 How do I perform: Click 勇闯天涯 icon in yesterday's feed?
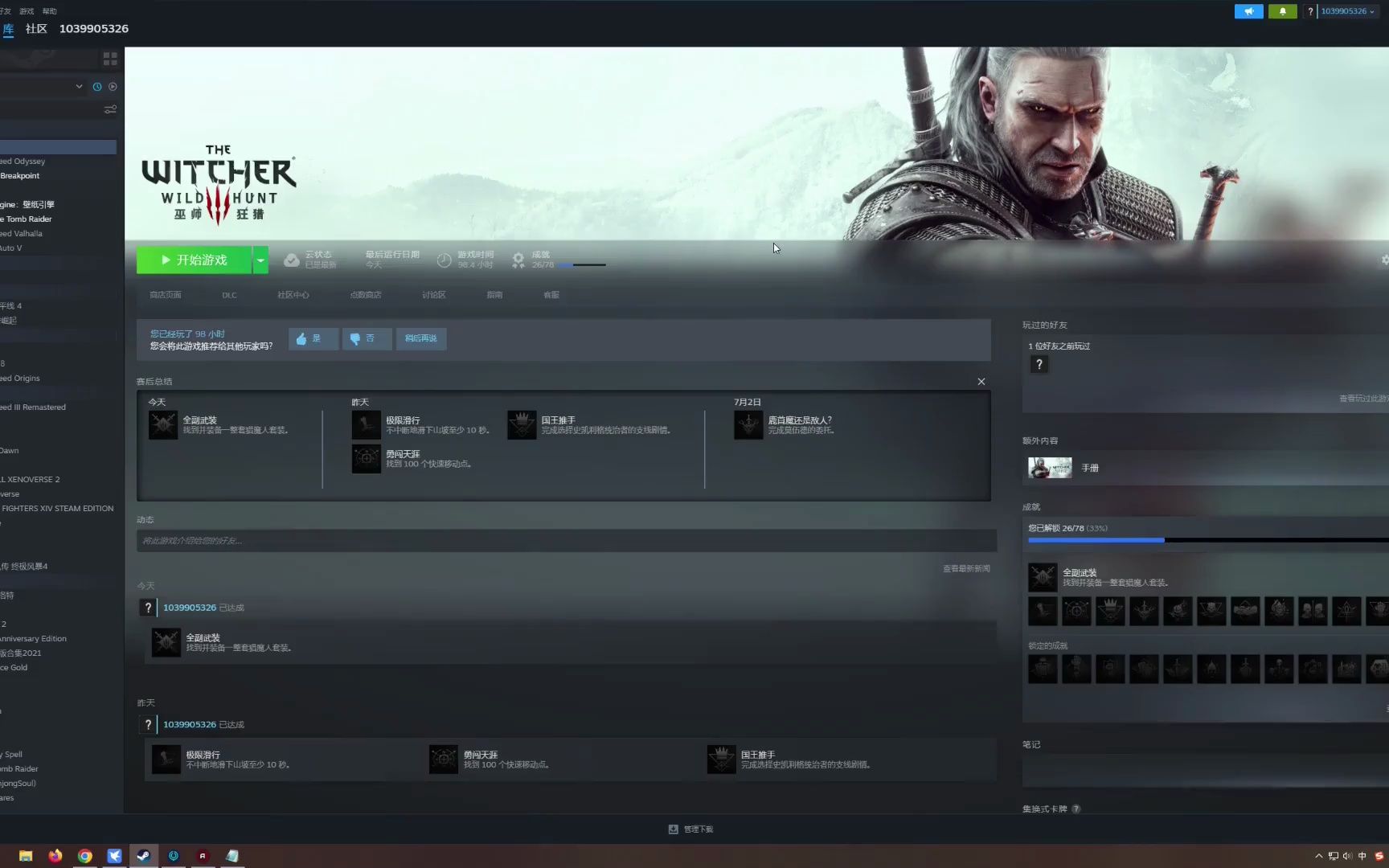coord(444,759)
